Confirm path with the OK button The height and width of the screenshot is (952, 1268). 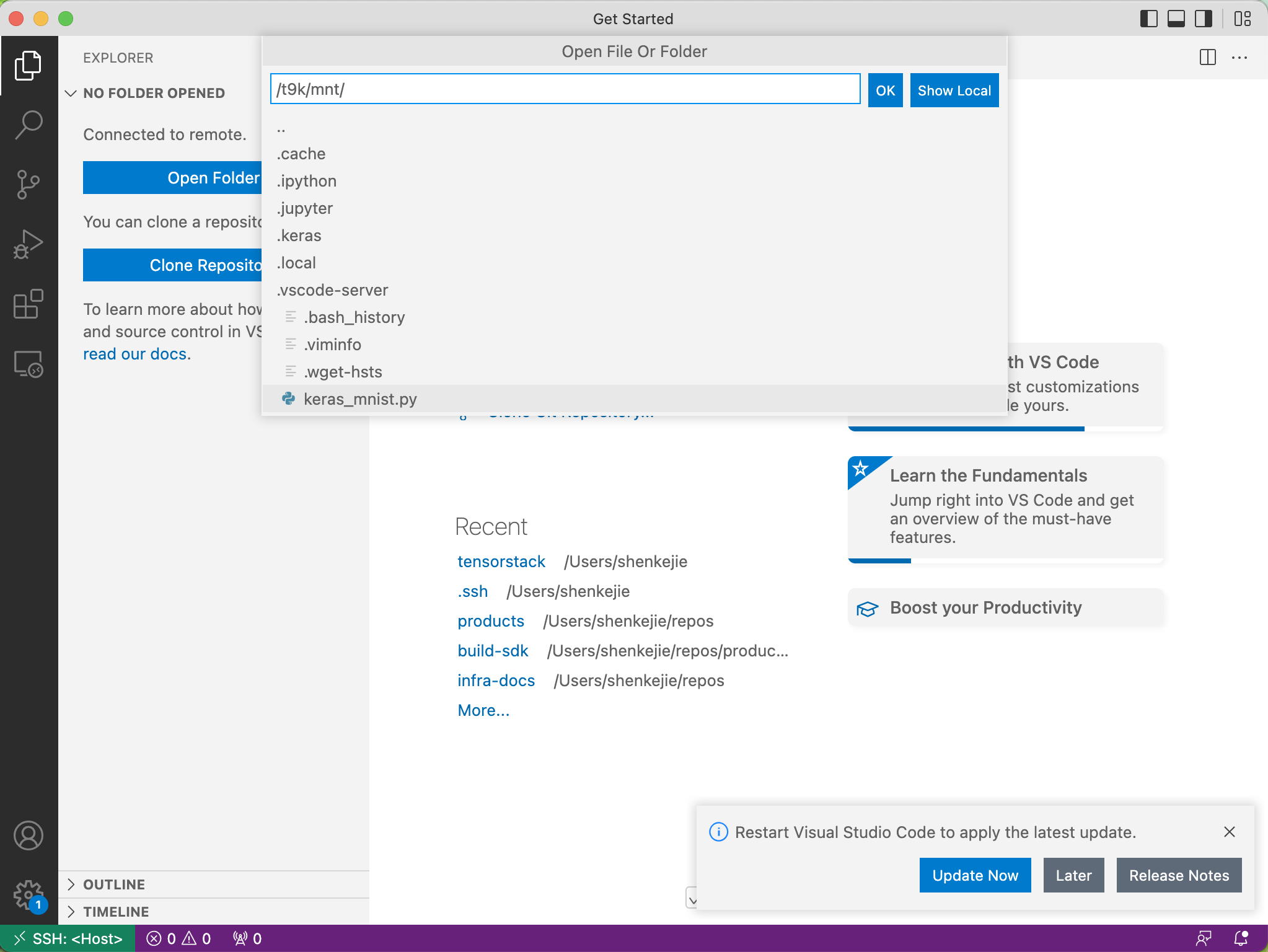pos(885,90)
